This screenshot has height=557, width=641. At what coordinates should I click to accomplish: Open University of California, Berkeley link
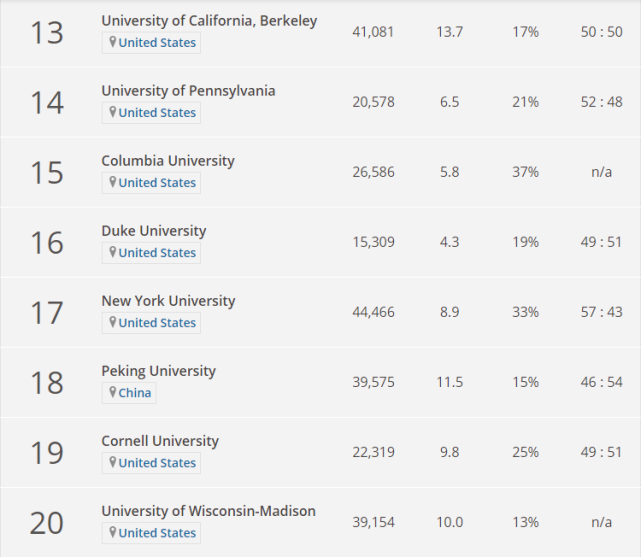tap(209, 21)
